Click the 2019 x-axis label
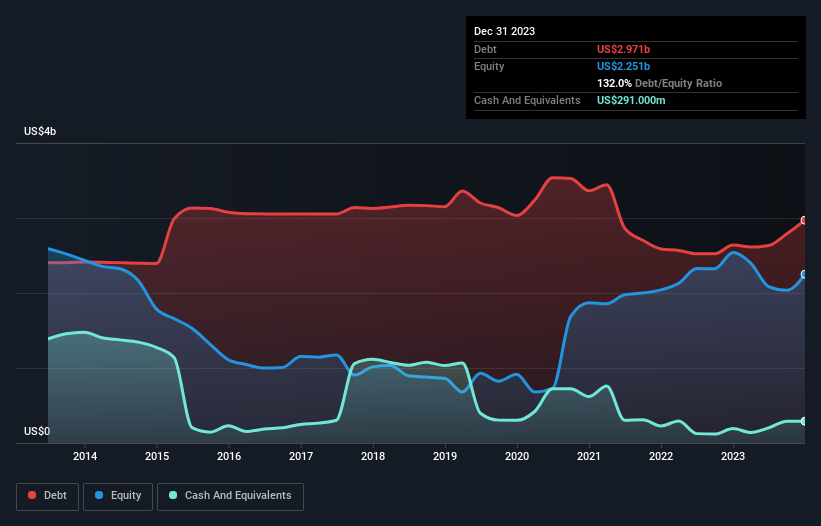 pos(445,456)
